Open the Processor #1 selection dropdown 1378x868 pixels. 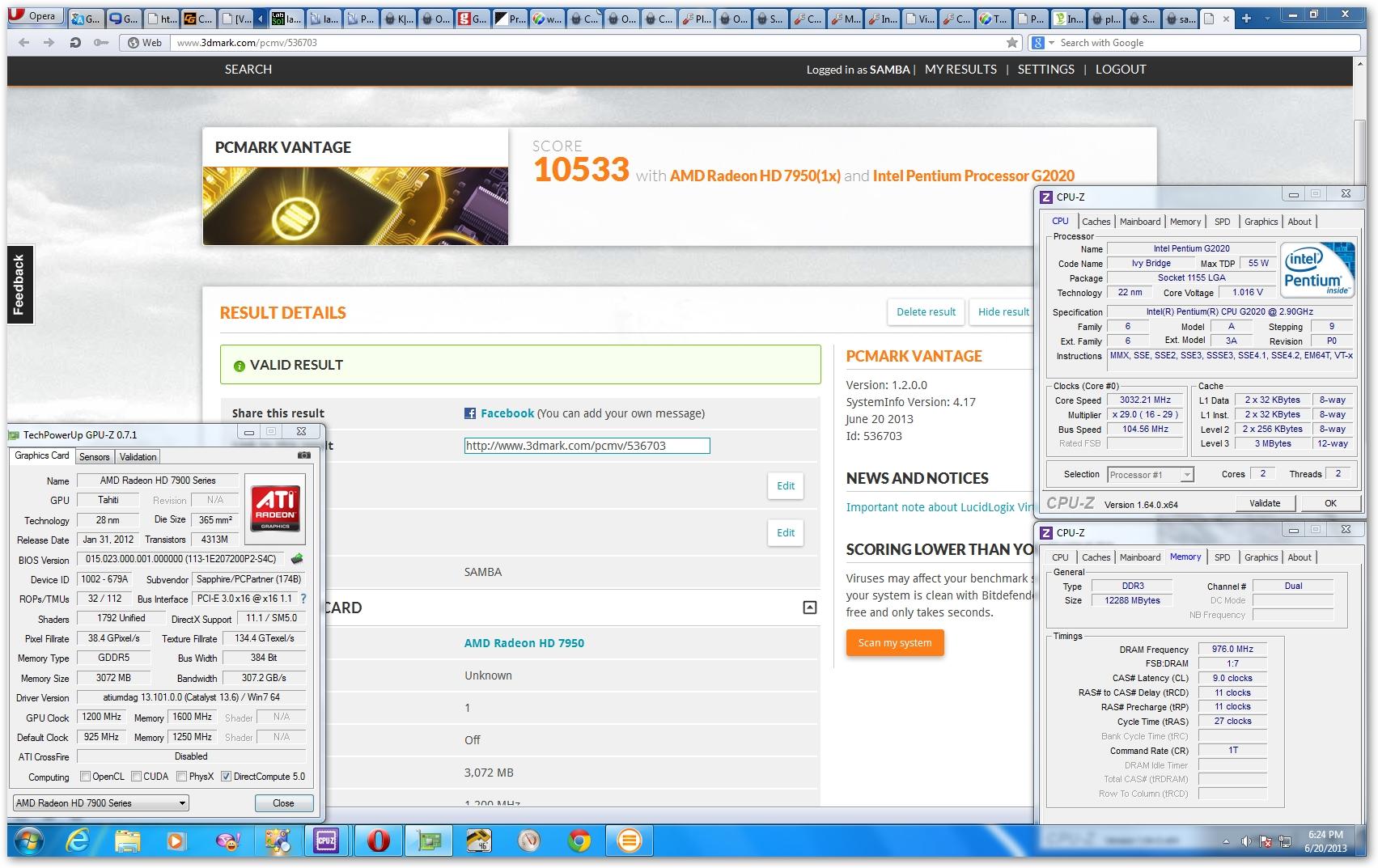click(1151, 475)
